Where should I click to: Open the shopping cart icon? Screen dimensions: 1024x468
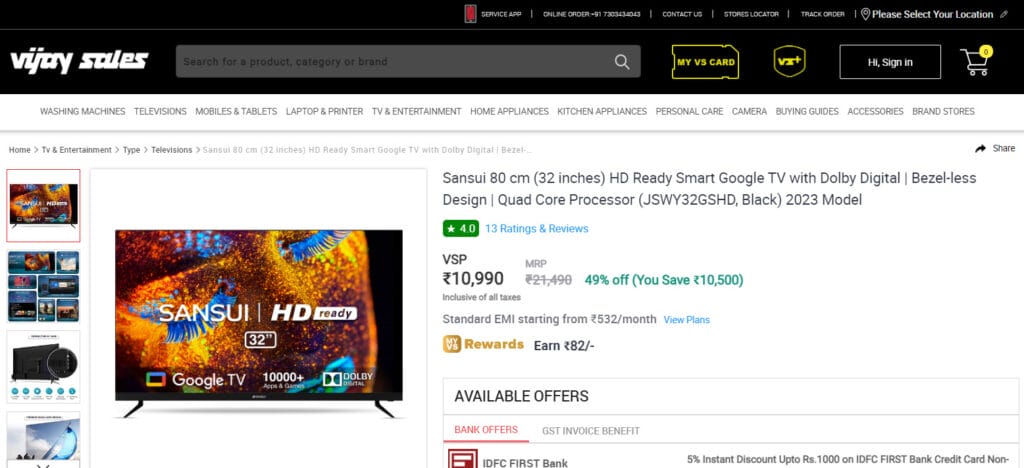975,61
